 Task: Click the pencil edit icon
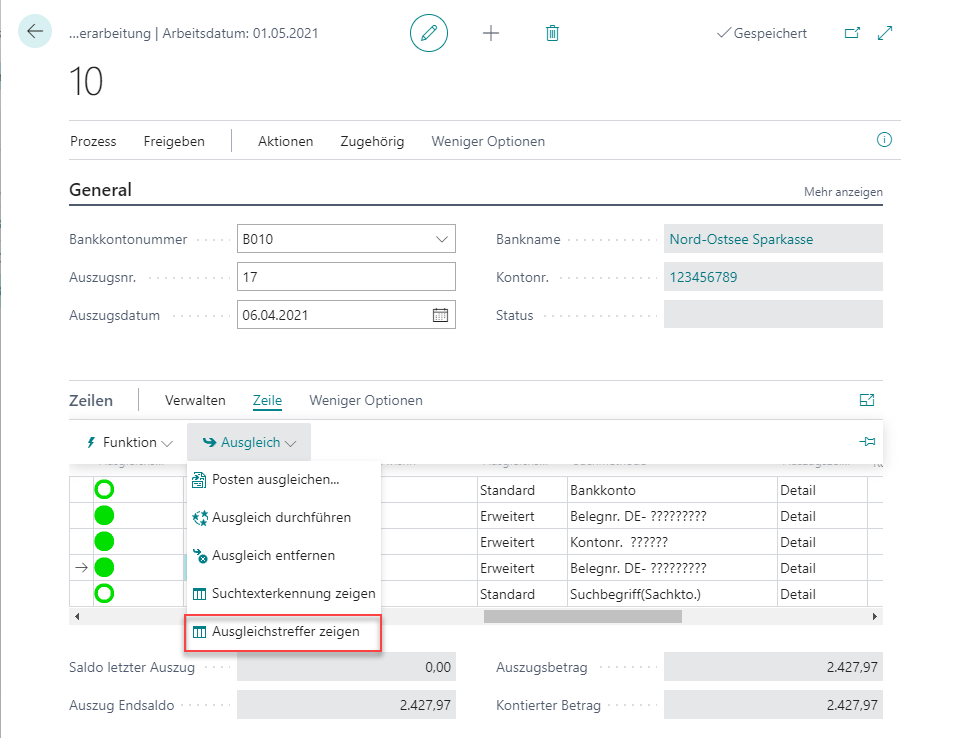pyautogui.click(x=429, y=33)
